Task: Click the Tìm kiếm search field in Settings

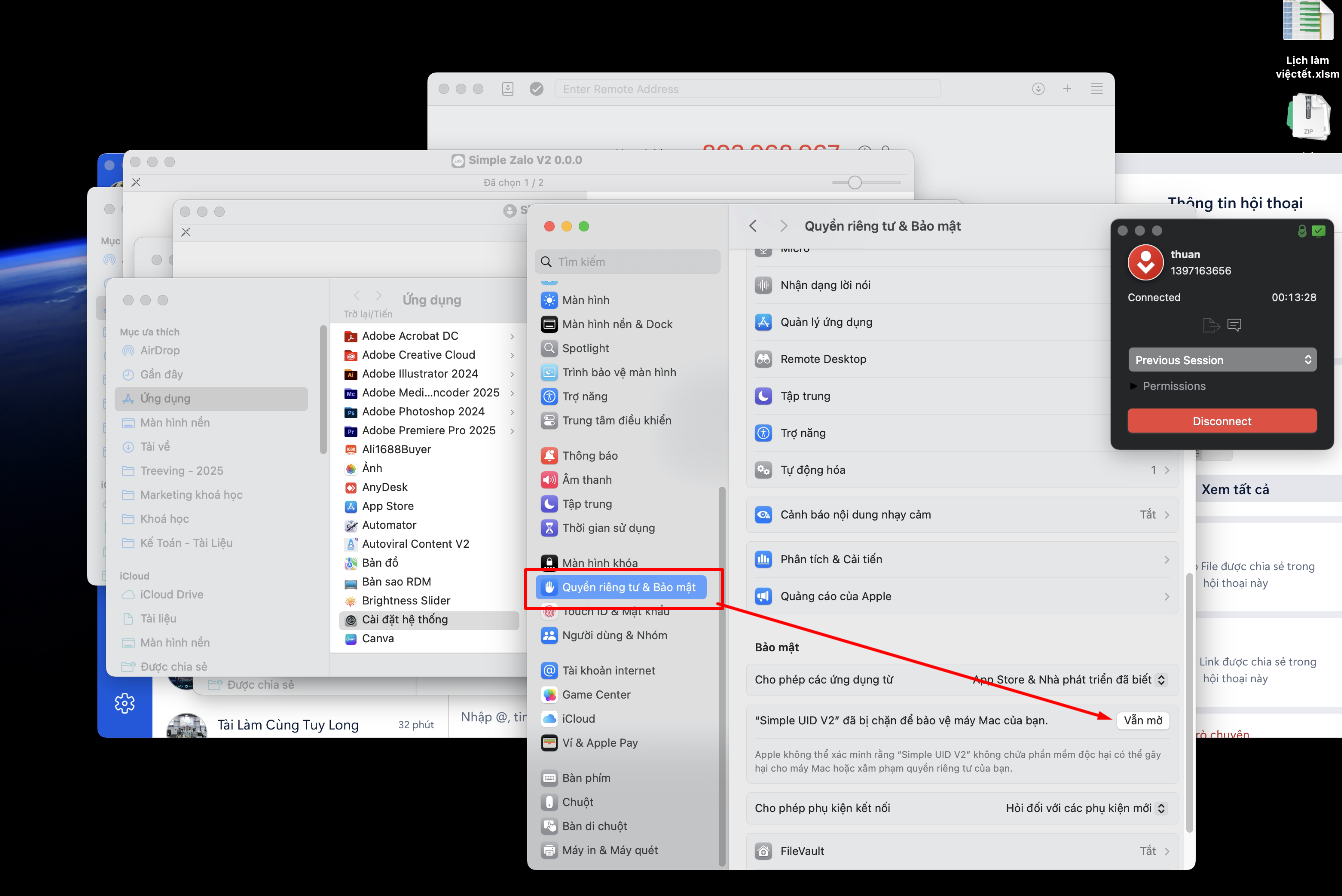Action: 628,262
